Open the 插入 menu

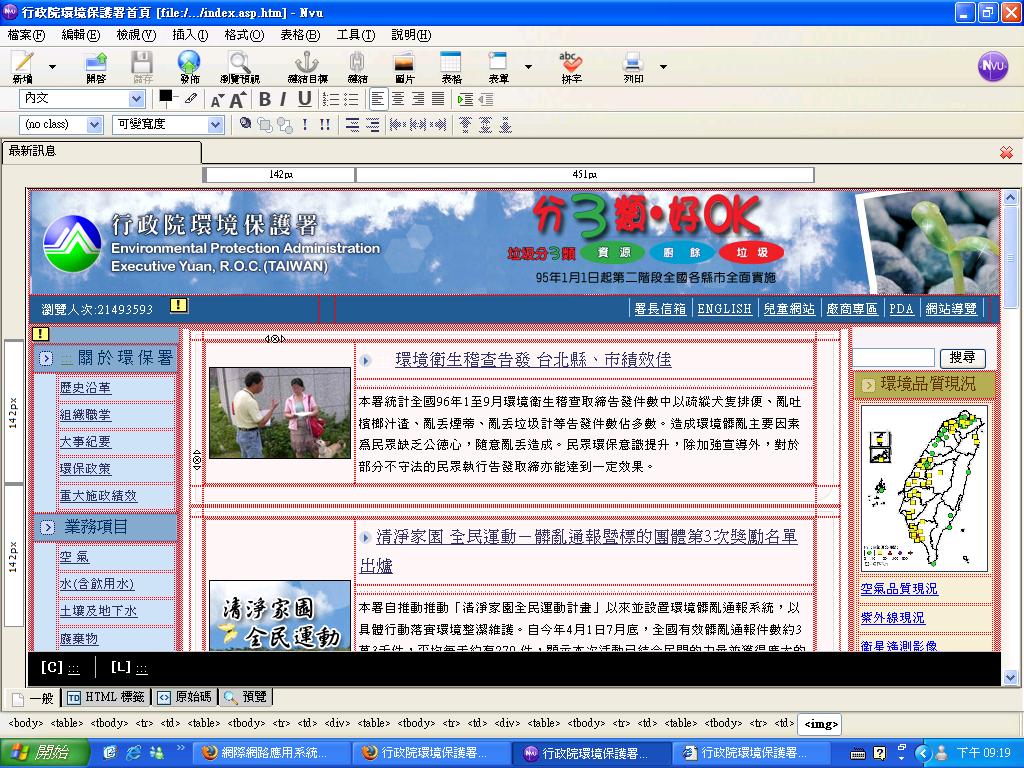[x=190, y=35]
